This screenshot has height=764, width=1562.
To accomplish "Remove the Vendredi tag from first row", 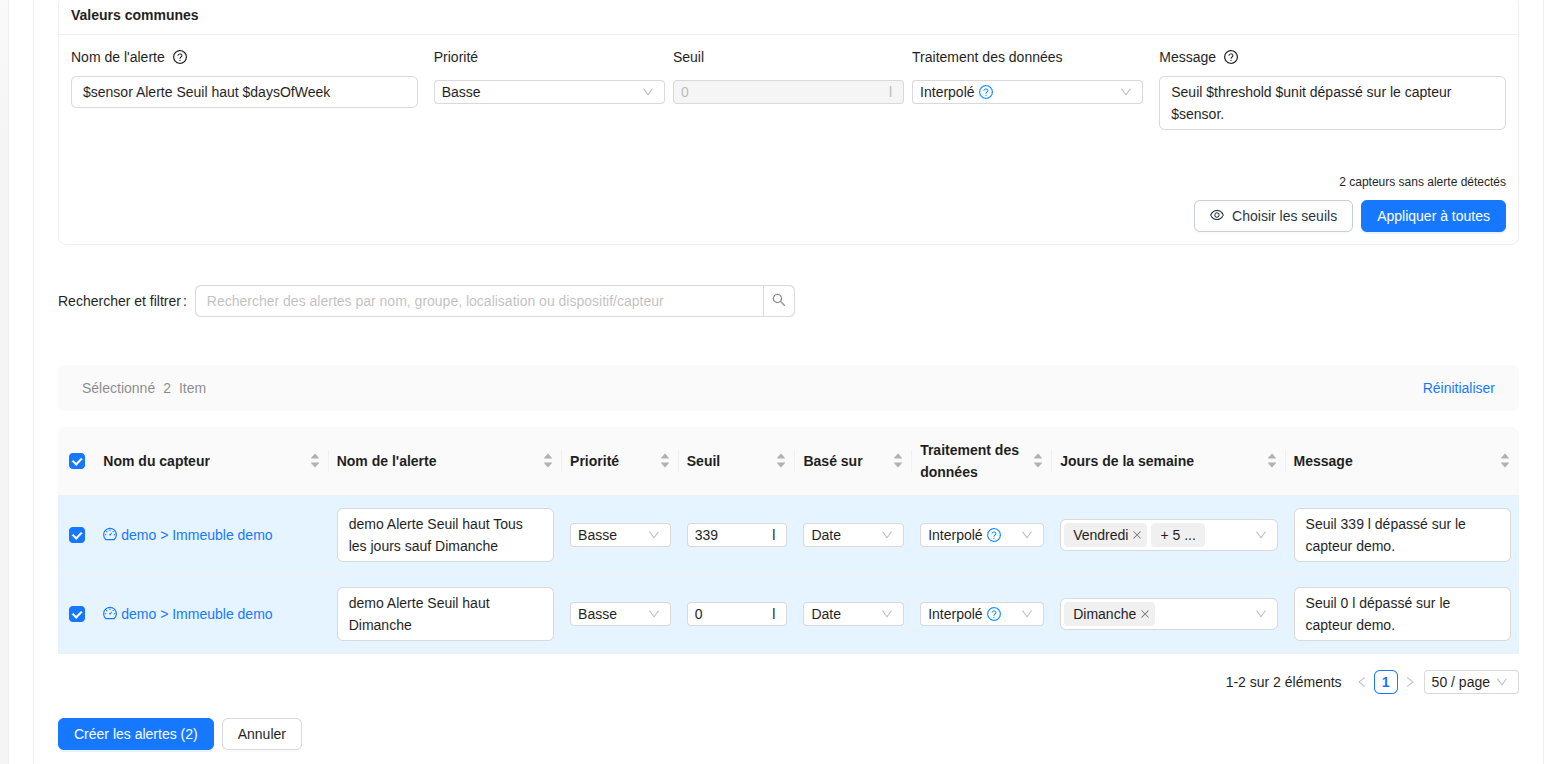I will click(1137, 535).
